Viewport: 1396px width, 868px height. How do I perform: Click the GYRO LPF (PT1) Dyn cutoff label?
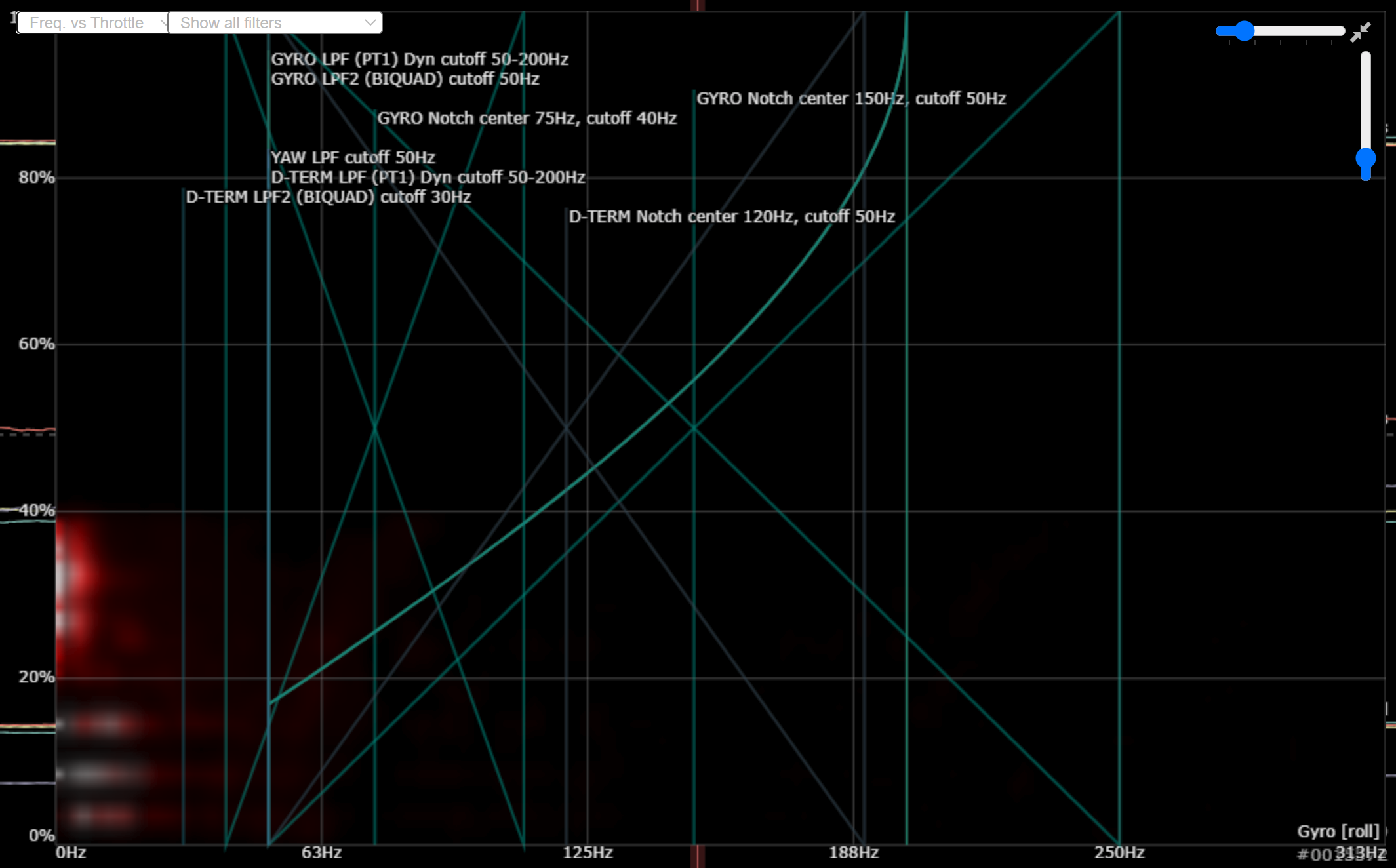point(420,59)
